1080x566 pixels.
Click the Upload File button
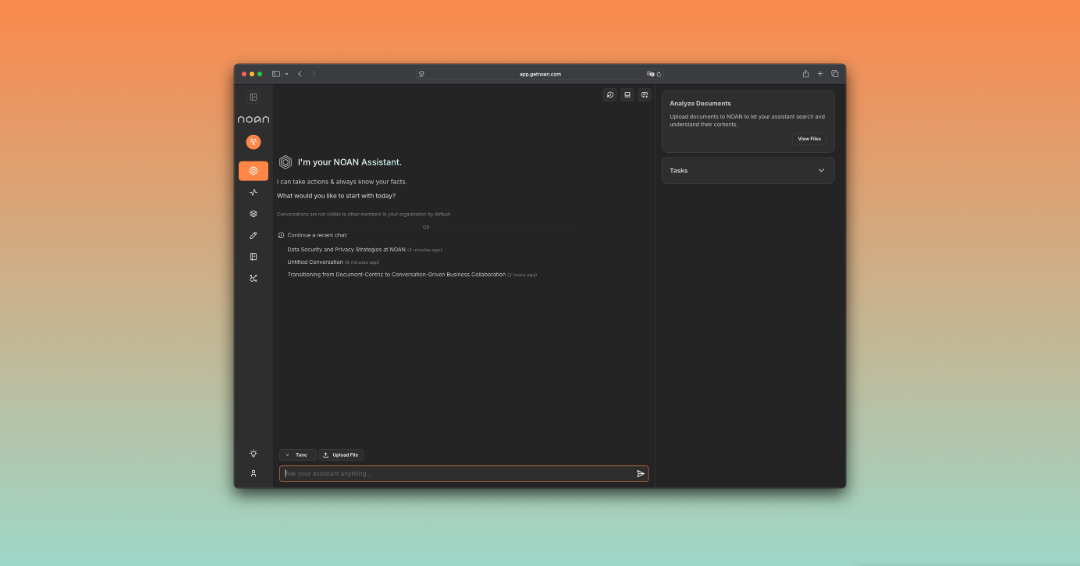341,455
